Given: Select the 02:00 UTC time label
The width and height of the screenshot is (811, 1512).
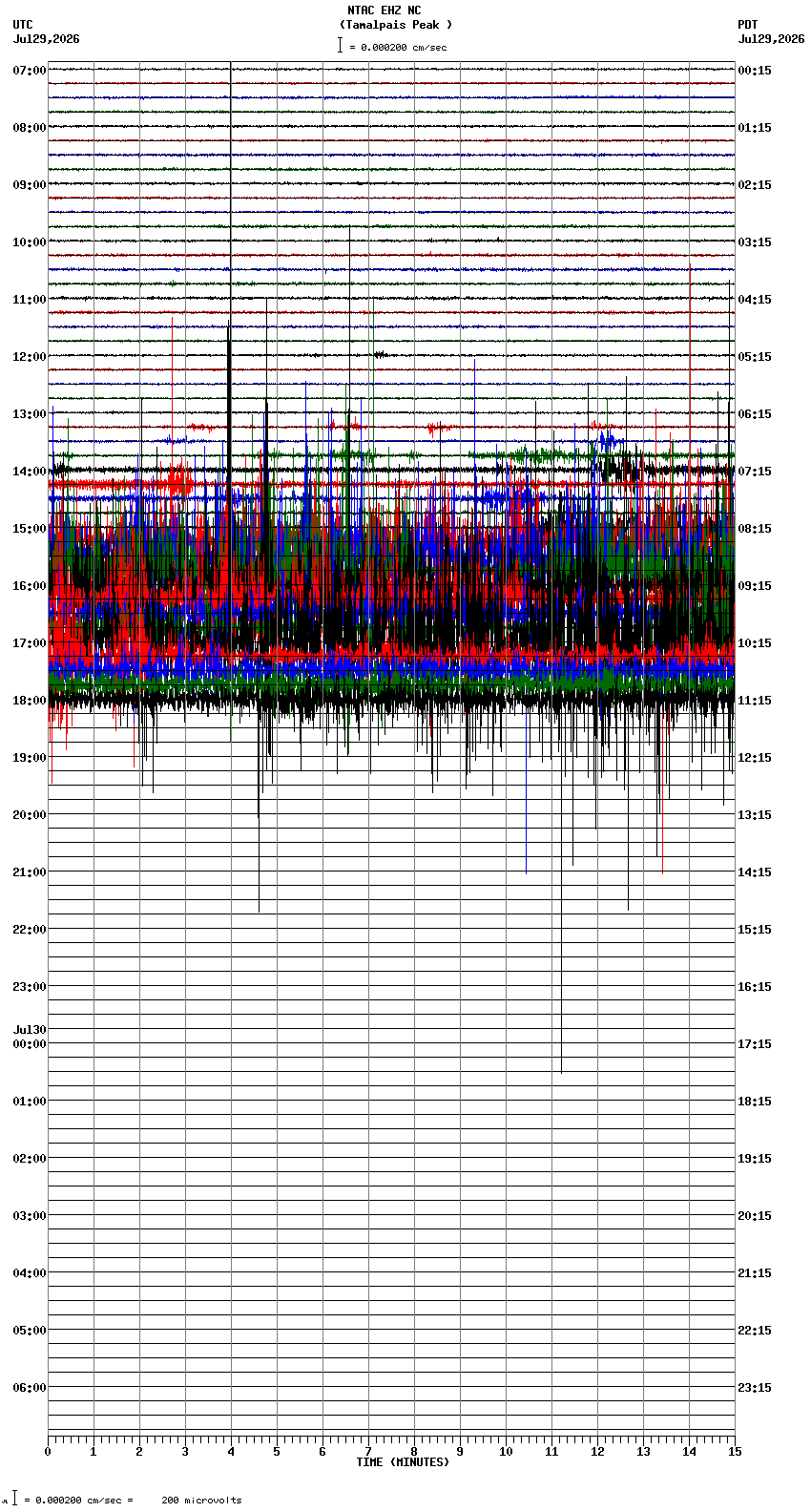Looking at the screenshot, I should [x=30, y=1159].
